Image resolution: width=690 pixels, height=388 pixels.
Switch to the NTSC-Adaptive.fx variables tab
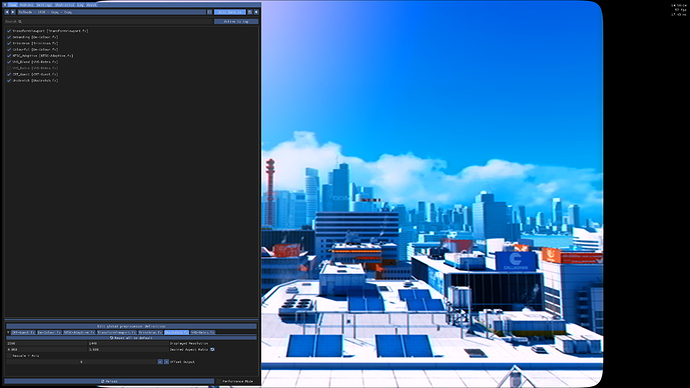coord(79,333)
